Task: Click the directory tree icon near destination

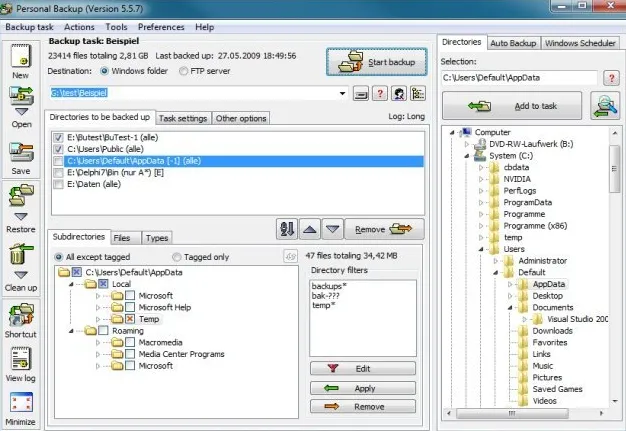Action: (x=418, y=94)
